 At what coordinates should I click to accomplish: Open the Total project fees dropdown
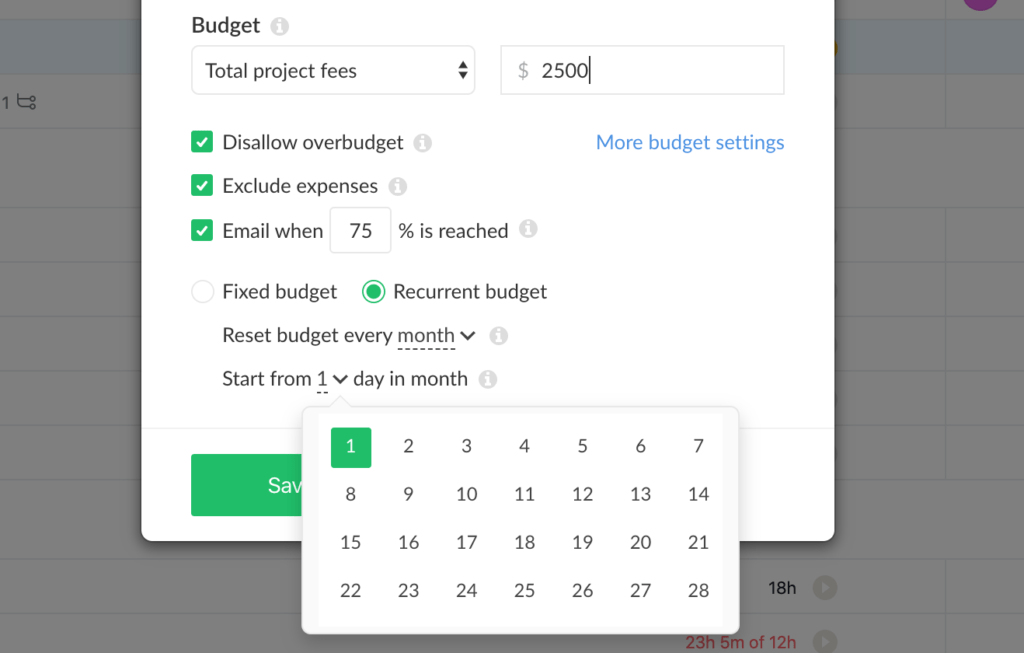[x=332, y=70]
